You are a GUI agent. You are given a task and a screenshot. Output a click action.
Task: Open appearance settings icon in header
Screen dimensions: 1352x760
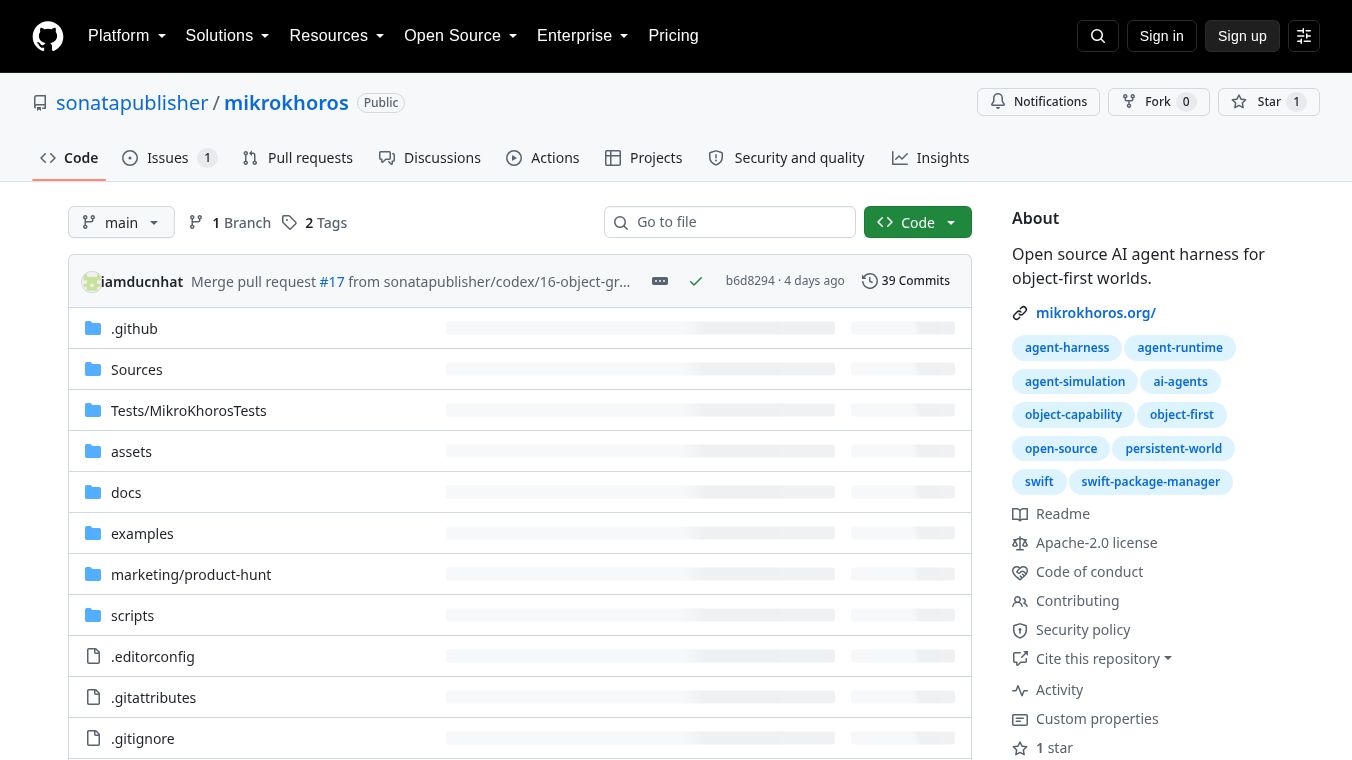pos(1304,36)
